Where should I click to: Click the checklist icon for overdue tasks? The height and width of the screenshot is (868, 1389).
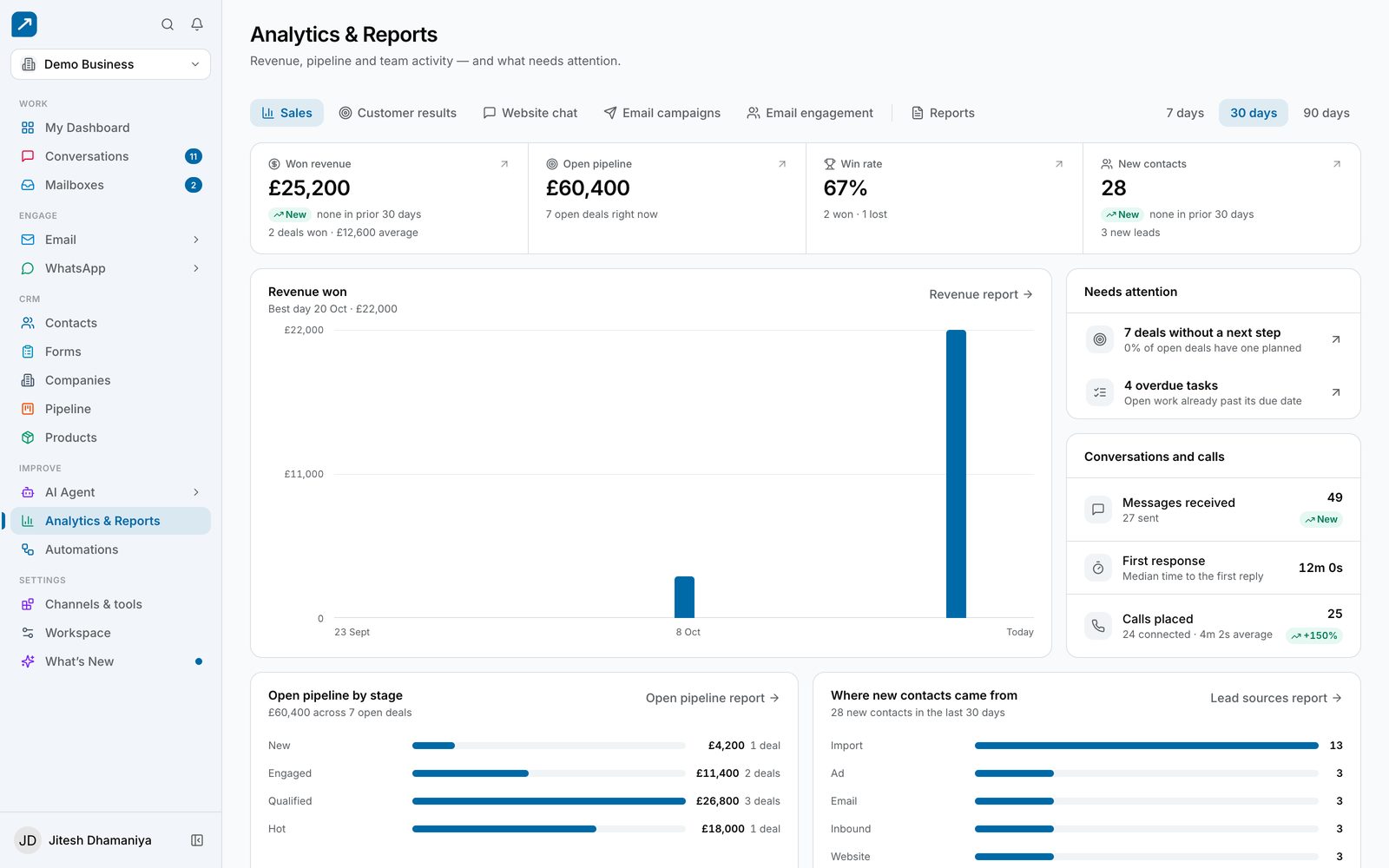(x=1100, y=392)
